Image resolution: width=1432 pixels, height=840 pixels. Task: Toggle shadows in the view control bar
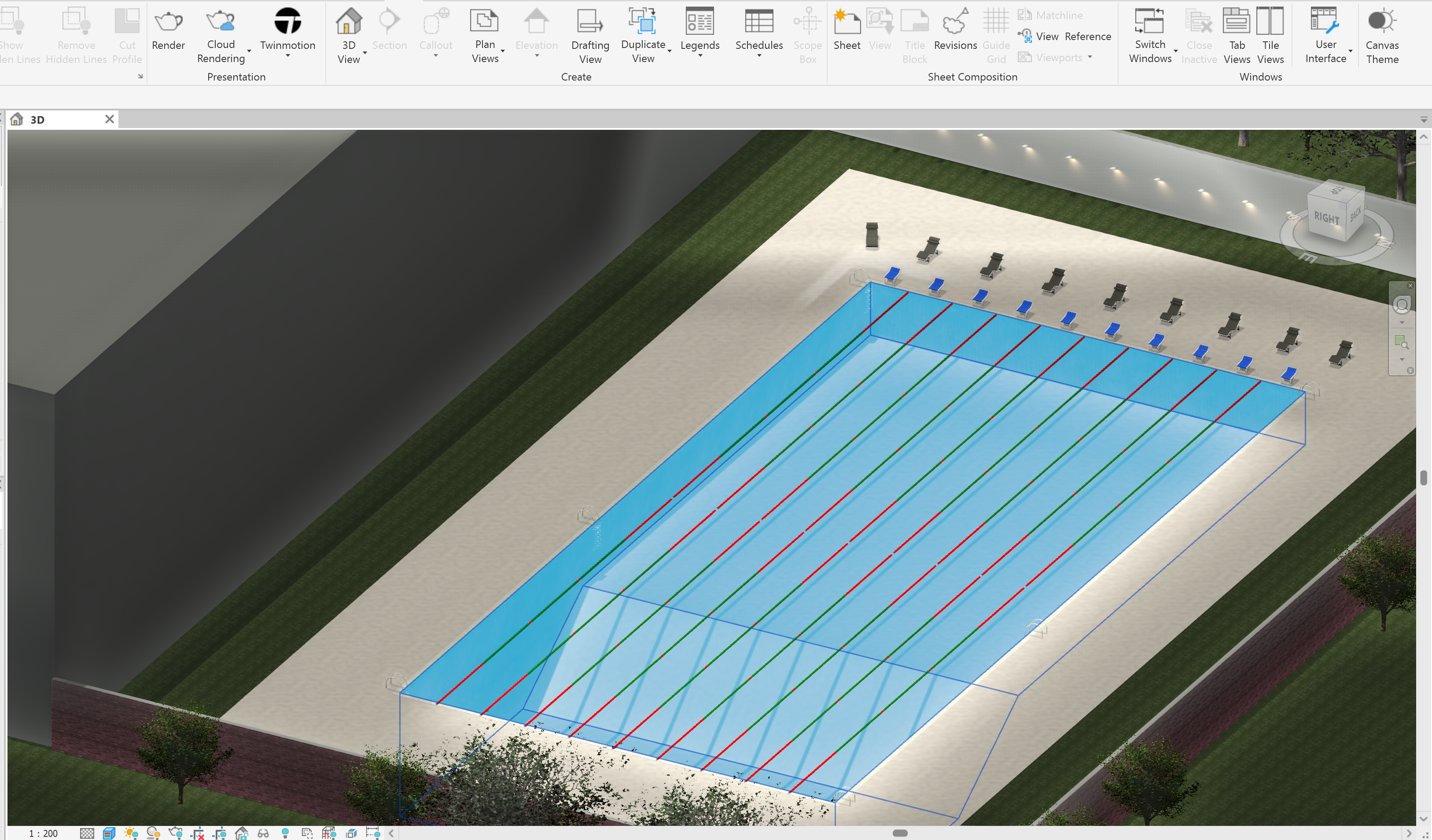coord(152,833)
